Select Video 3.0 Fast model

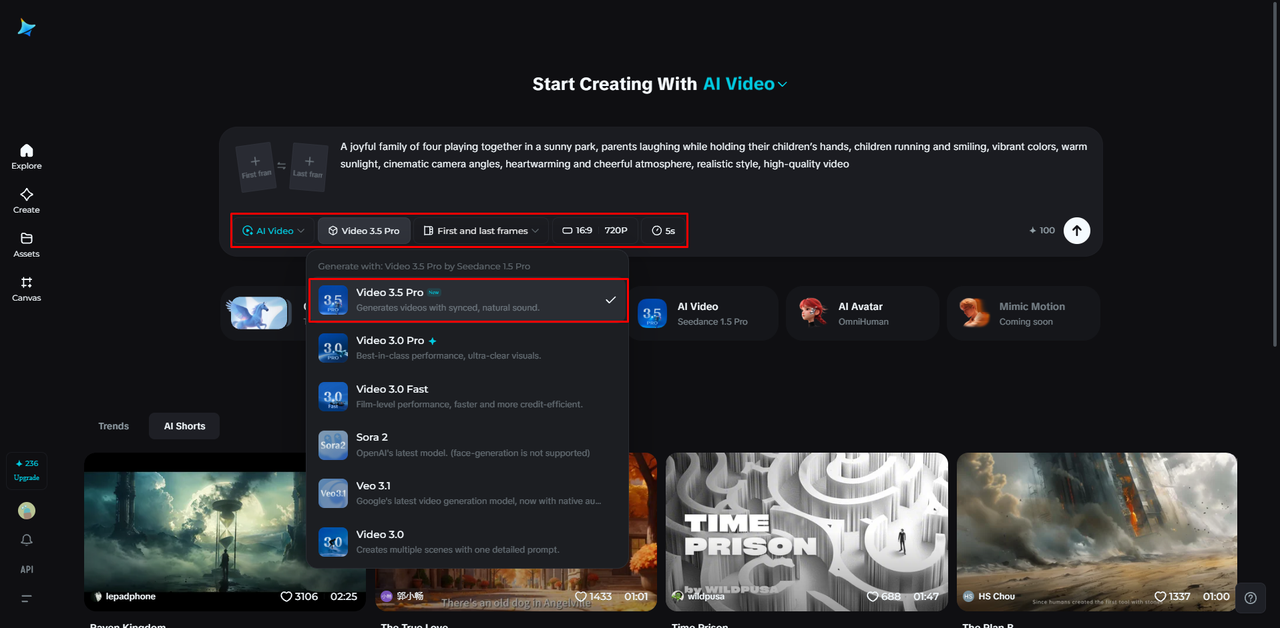[x=468, y=396]
